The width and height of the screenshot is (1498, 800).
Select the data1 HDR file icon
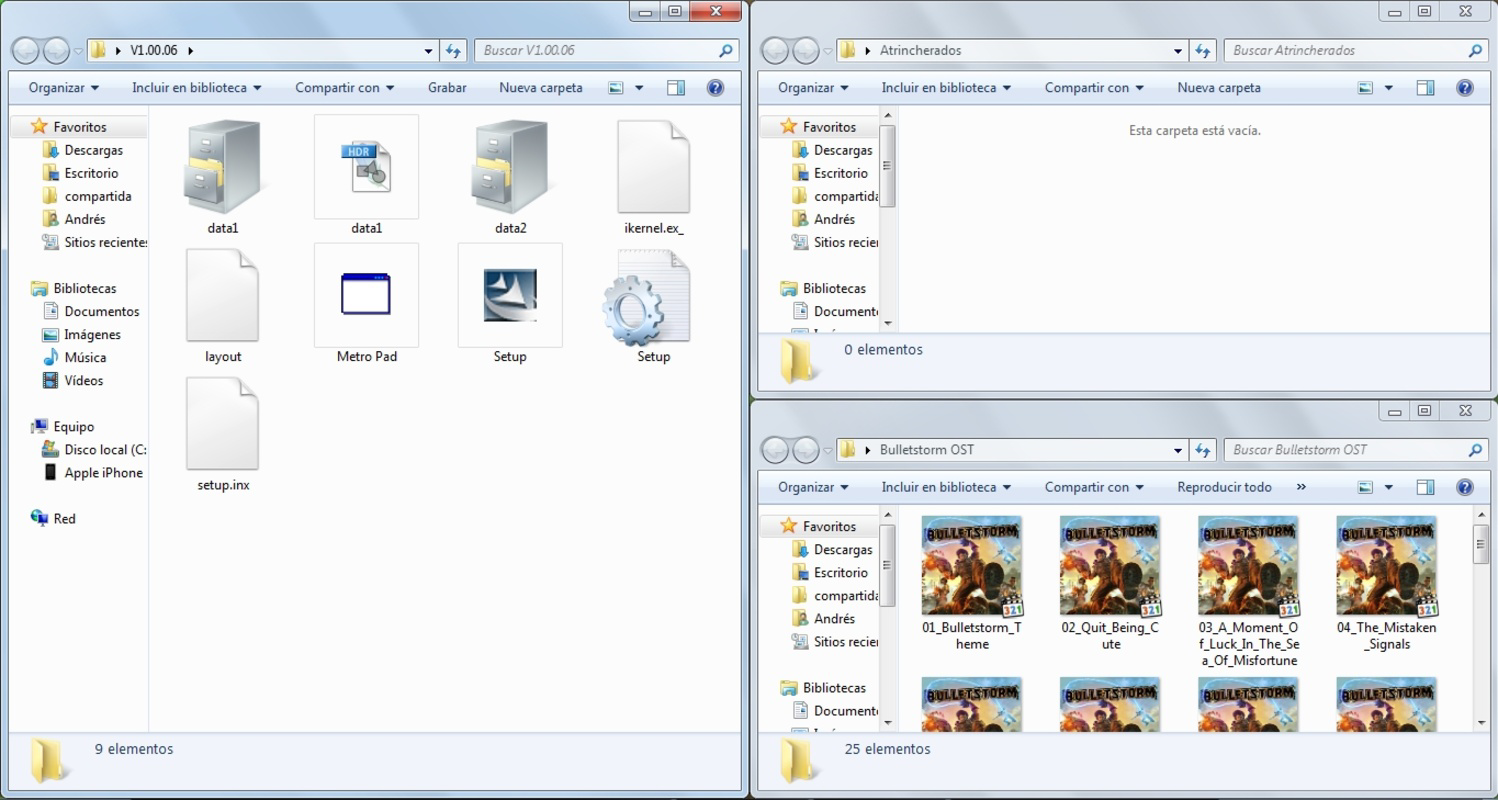coord(366,167)
